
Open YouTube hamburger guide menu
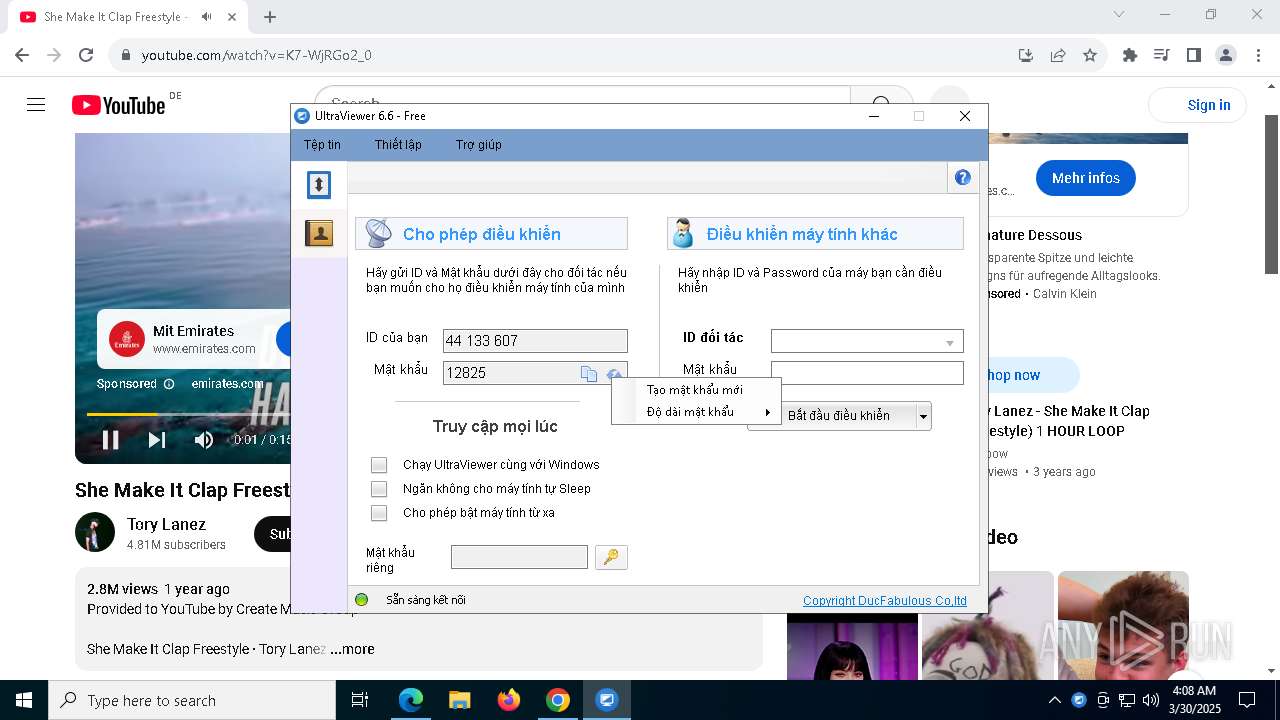pos(36,105)
